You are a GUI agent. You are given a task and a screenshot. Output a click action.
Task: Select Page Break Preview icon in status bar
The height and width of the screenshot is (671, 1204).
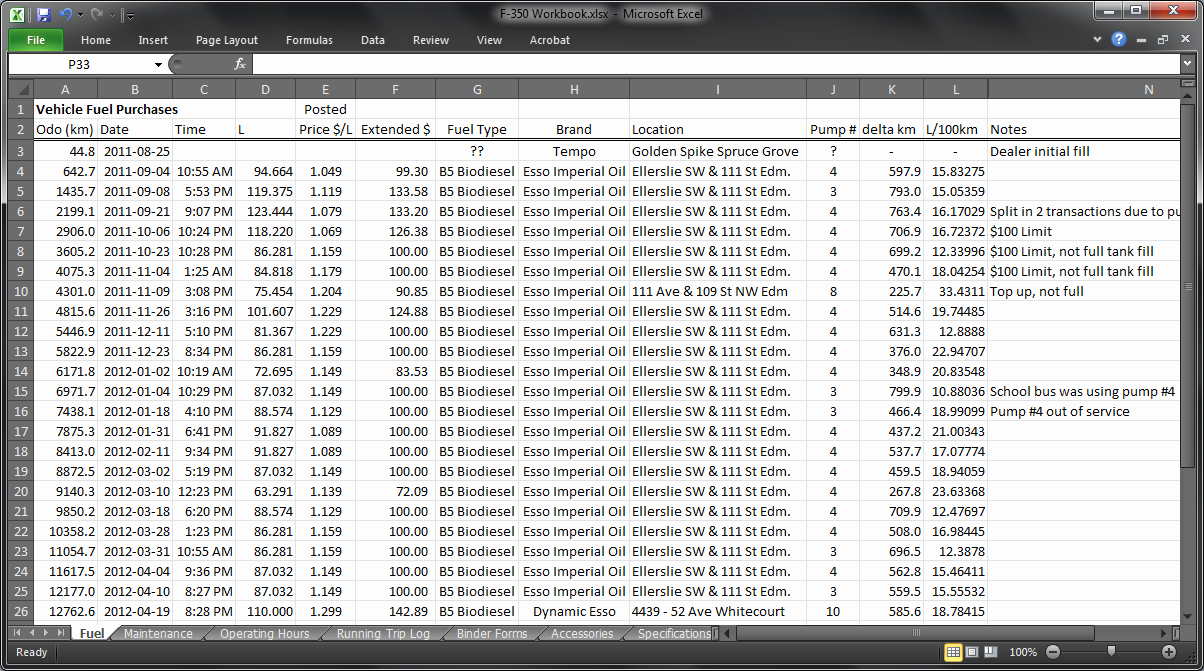click(x=989, y=652)
